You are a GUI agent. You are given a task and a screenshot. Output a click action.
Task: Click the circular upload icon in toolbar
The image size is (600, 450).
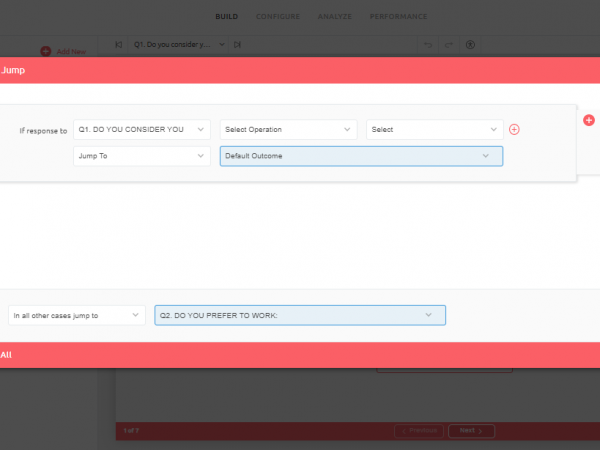(471, 45)
